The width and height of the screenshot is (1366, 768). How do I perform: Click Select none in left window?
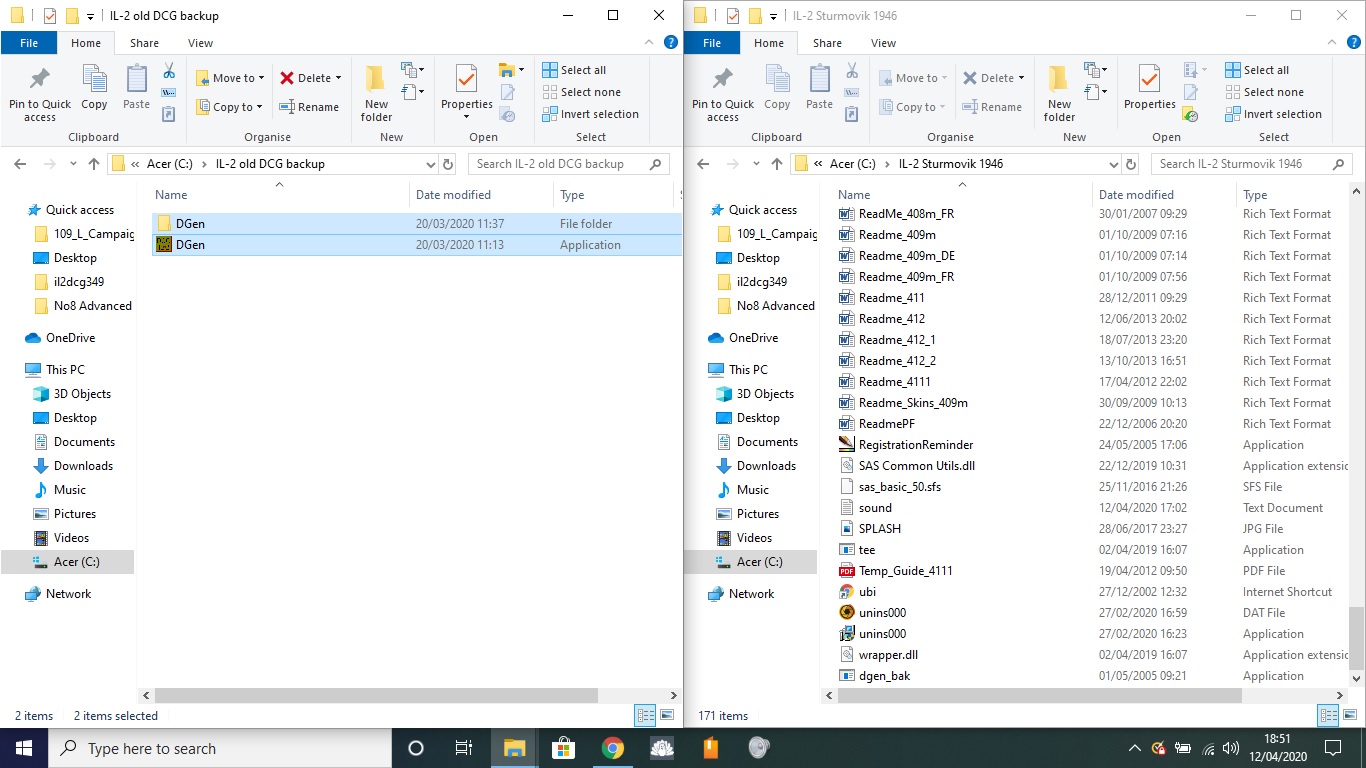pyautogui.click(x=581, y=92)
